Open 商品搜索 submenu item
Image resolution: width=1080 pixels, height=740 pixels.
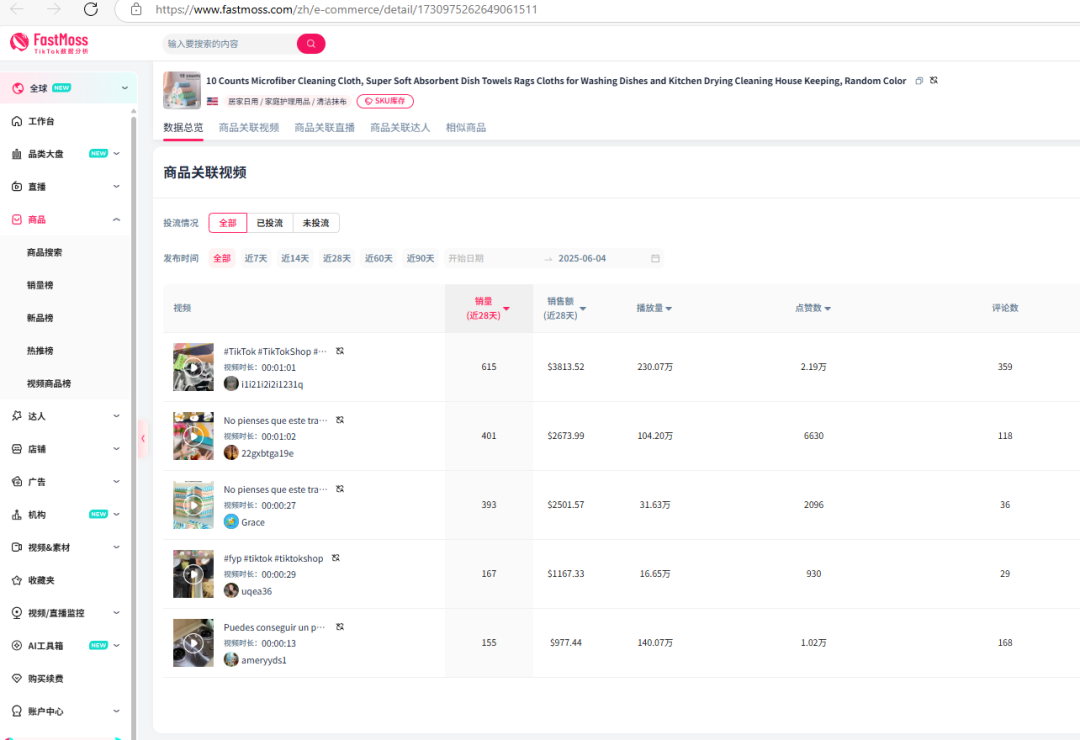point(44,252)
